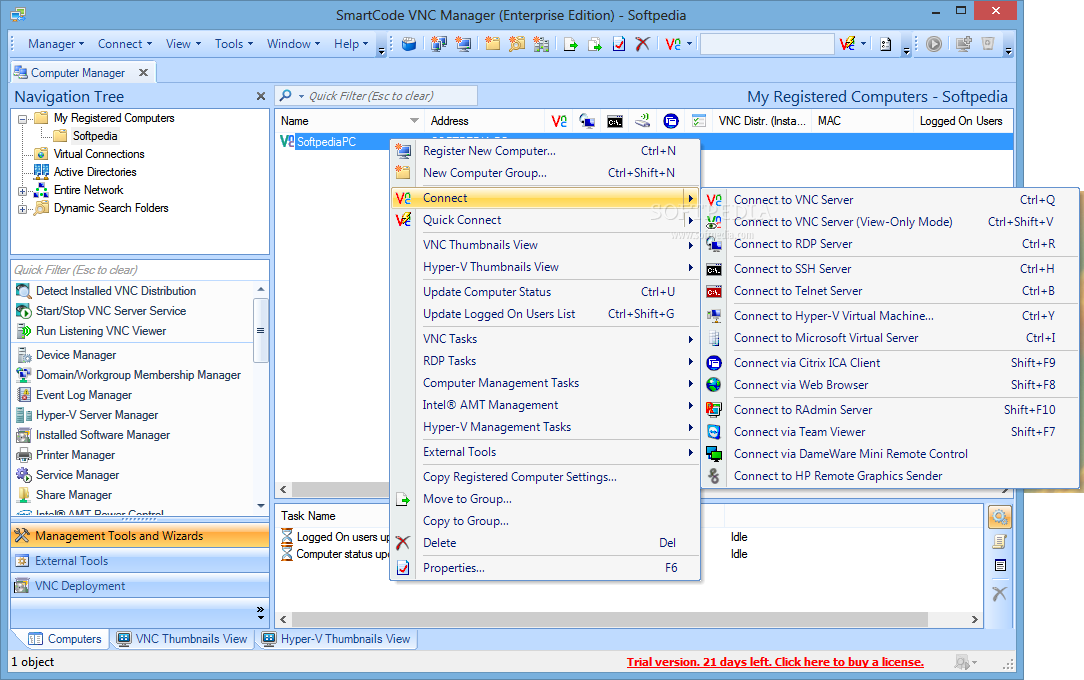
Task: Close the Navigation Tree panel
Action: [x=261, y=97]
